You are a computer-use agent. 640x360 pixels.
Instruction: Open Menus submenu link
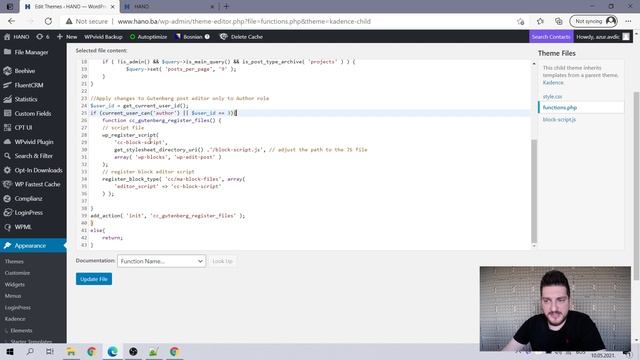pyautogui.click(x=13, y=296)
